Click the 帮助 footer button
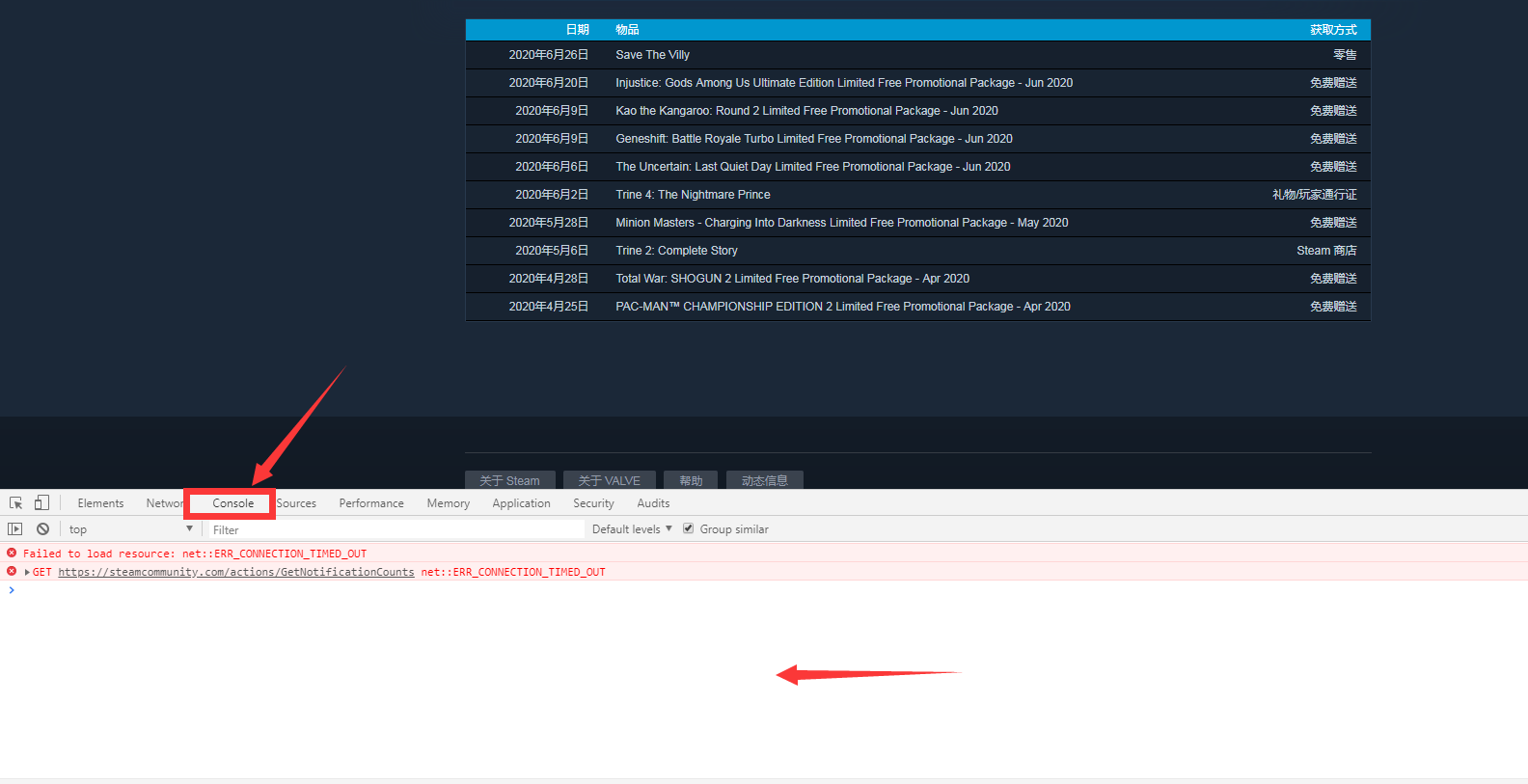 coord(691,480)
